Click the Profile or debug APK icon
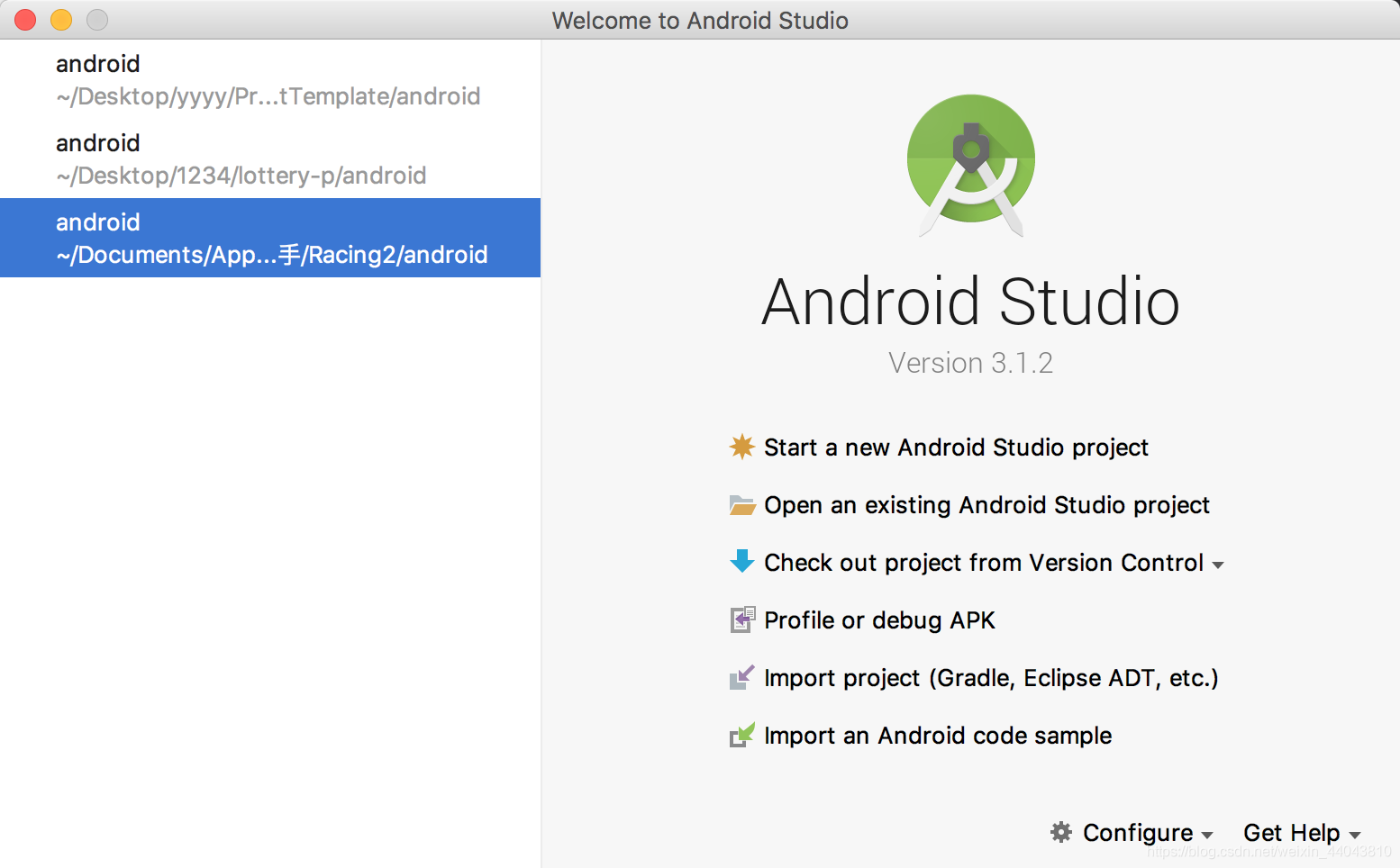The image size is (1400, 868). 741,619
